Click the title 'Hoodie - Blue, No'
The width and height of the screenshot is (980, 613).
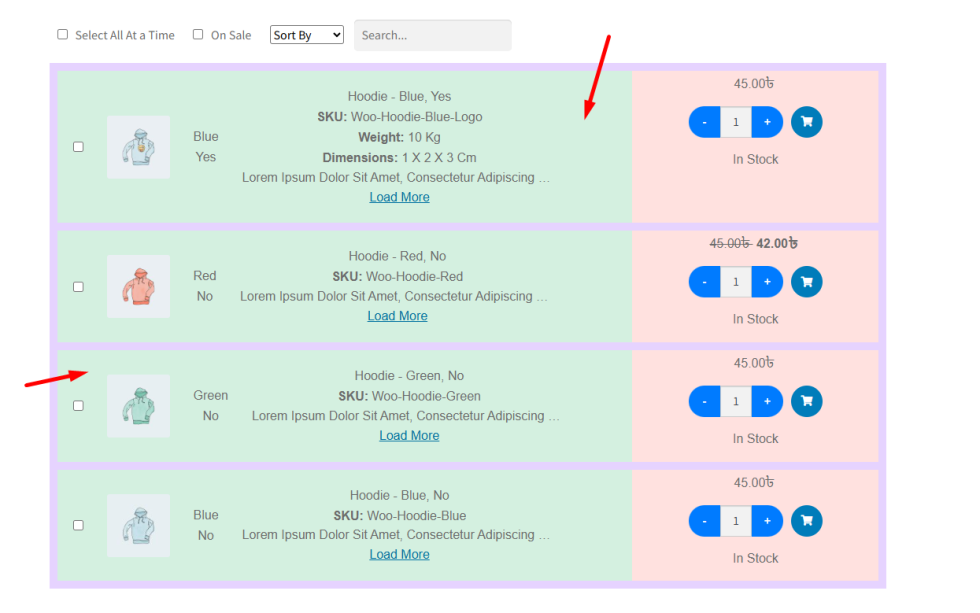click(399, 496)
